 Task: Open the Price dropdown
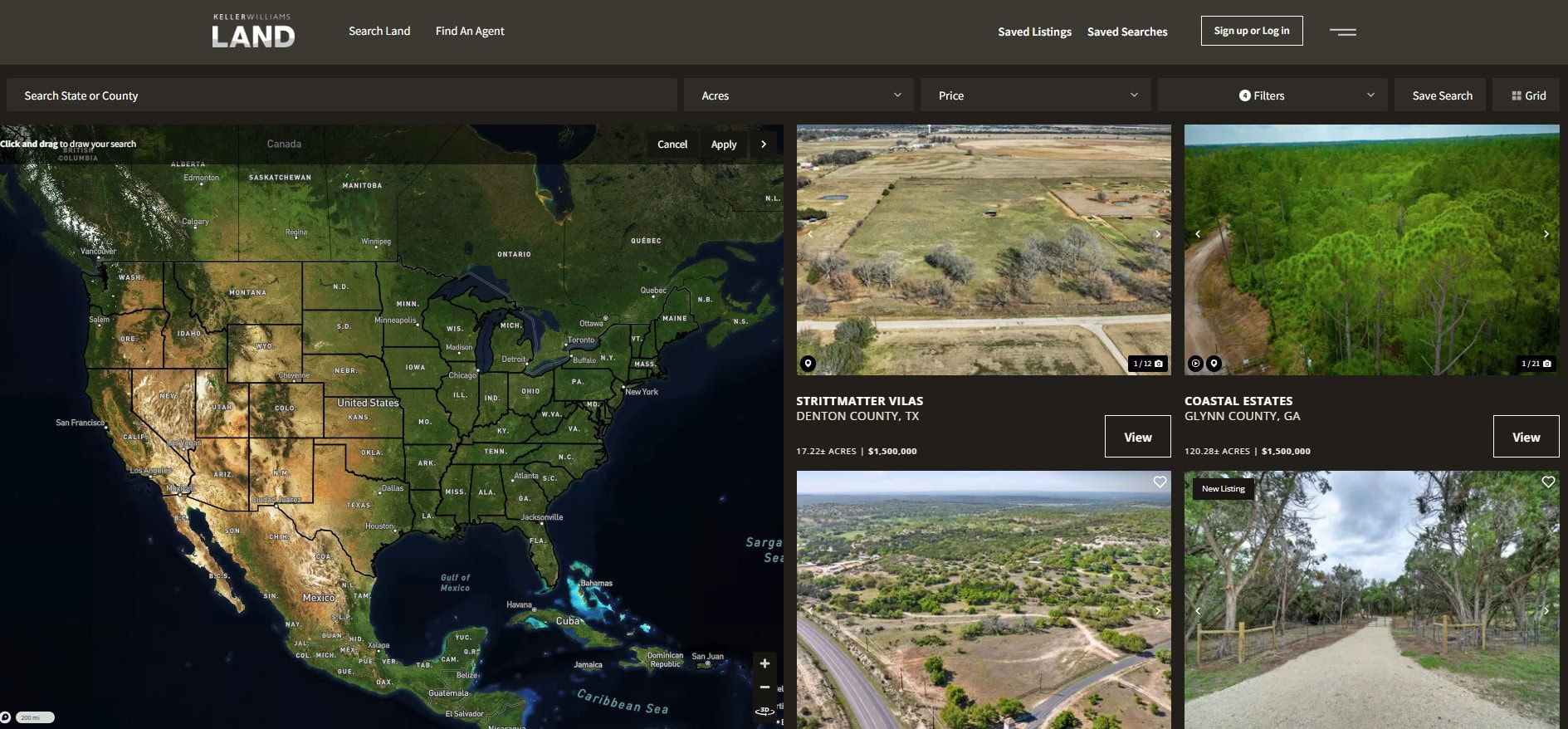(1036, 95)
